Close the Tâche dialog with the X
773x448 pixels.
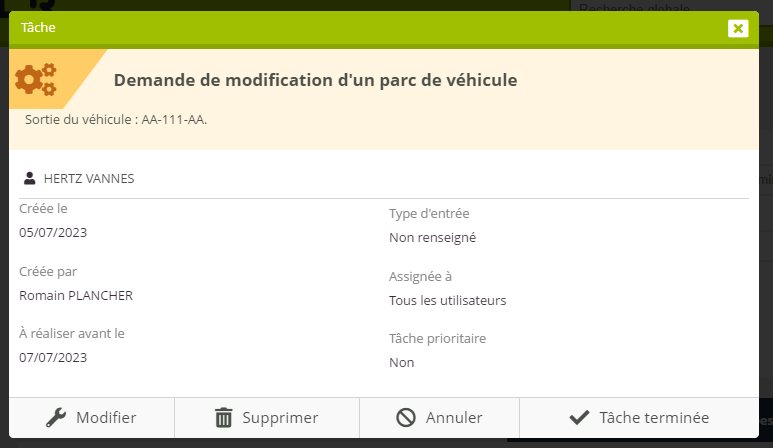(x=738, y=28)
